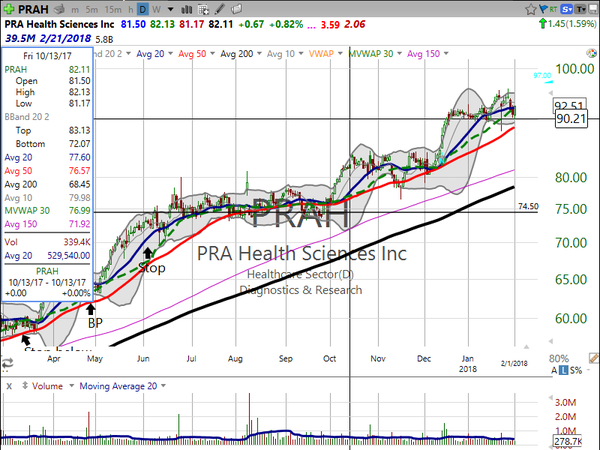
Task: Click the black up arrow above Stop
Action: coord(148,253)
